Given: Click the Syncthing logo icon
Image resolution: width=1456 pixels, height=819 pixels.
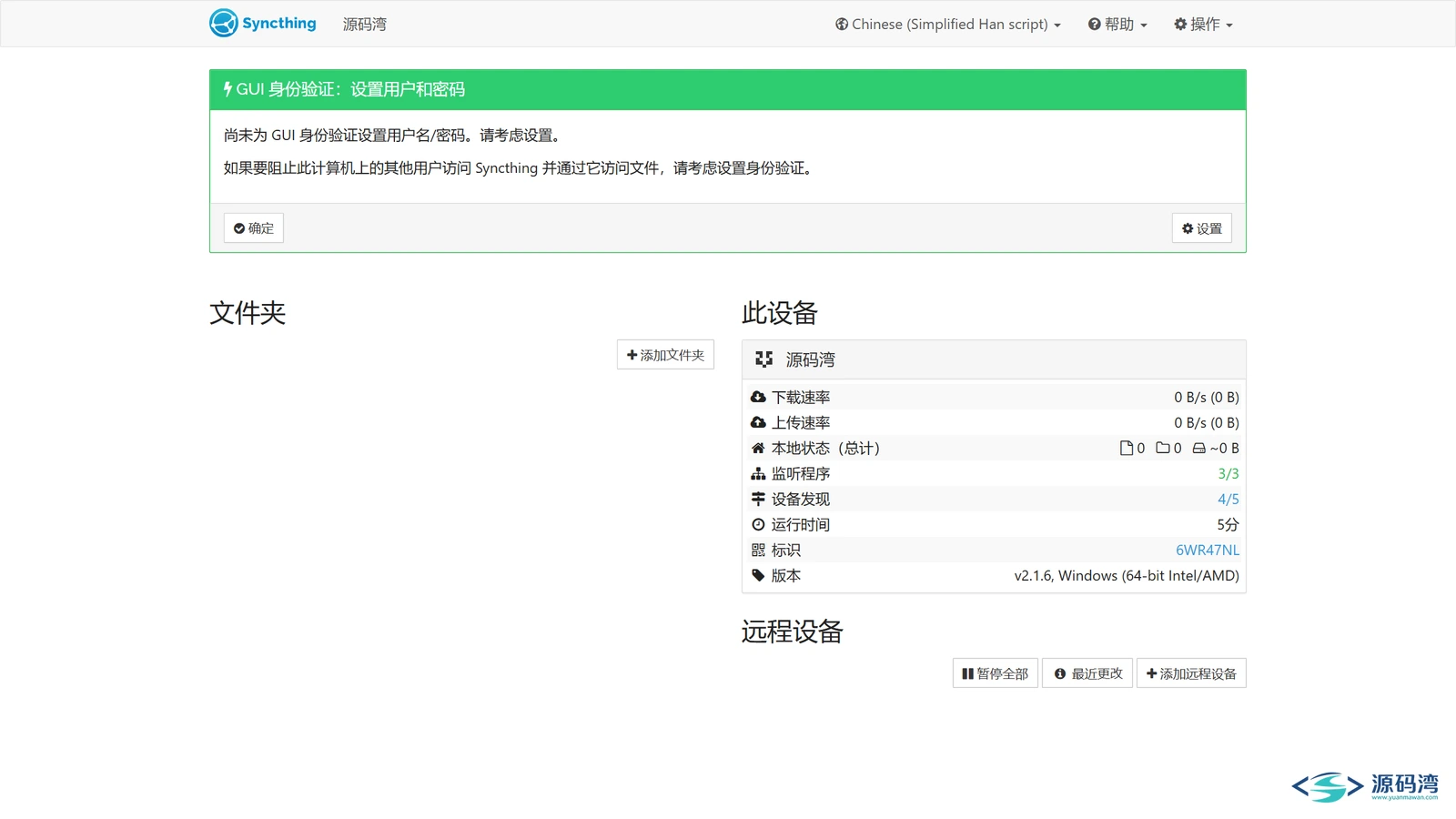Looking at the screenshot, I should pyautogui.click(x=224, y=23).
